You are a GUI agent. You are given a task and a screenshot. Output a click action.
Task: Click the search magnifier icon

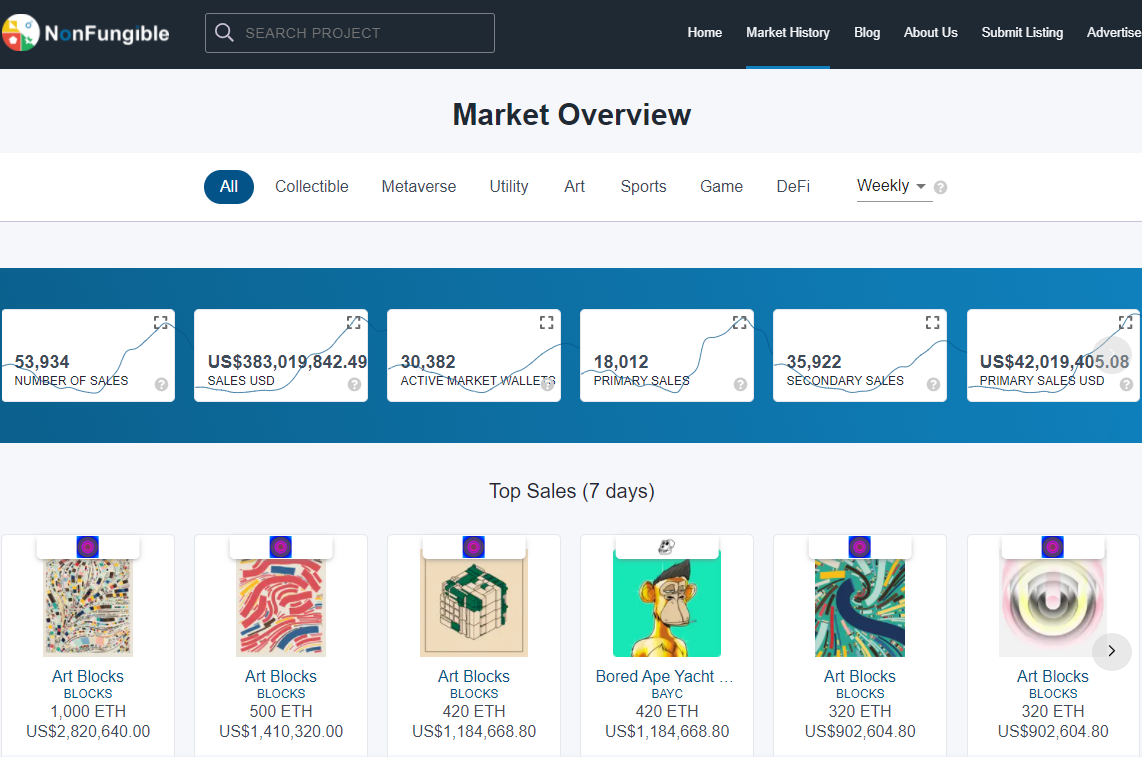[x=224, y=33]
